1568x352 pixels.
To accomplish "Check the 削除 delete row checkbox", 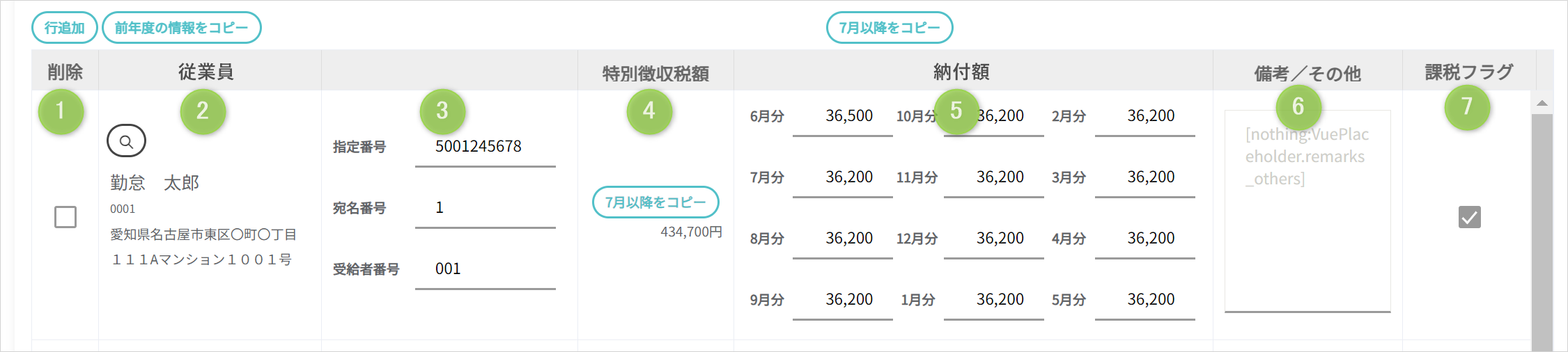I will [x=65, y=217].
